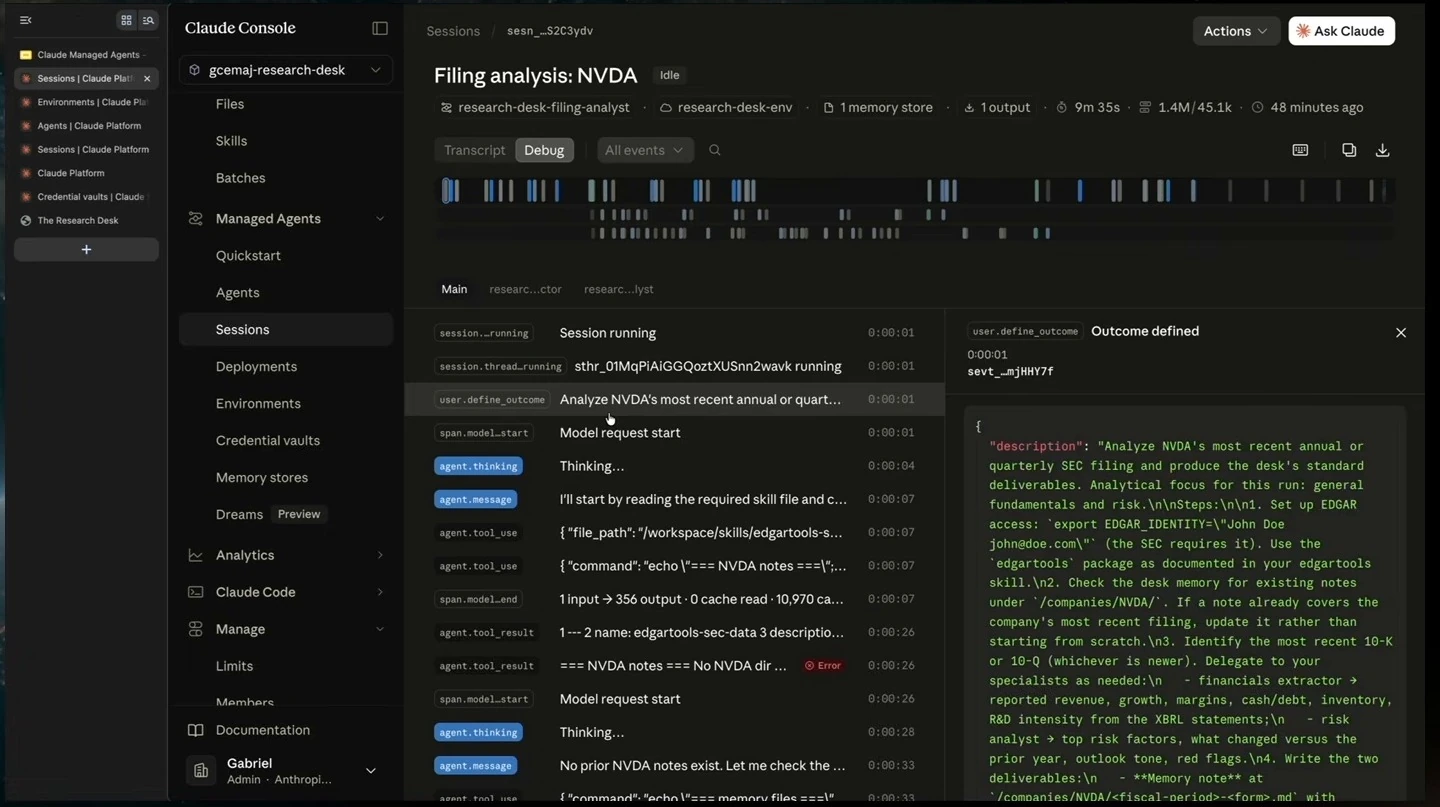This screenshot has height=807, width=1440.
Task: Close the Outcome defined detail panel
Action: [x=1401, y=332]
